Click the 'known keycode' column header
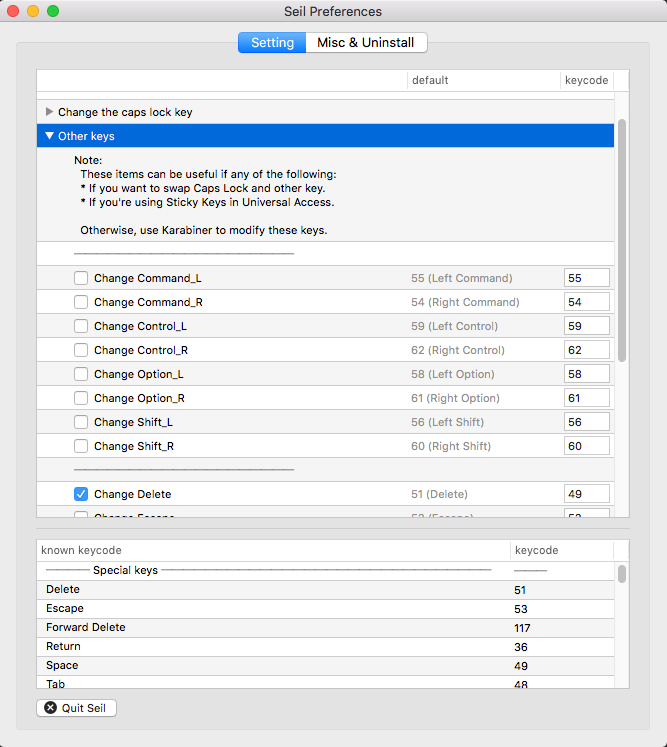Screen dimensions: 667x747 [273, 550]
